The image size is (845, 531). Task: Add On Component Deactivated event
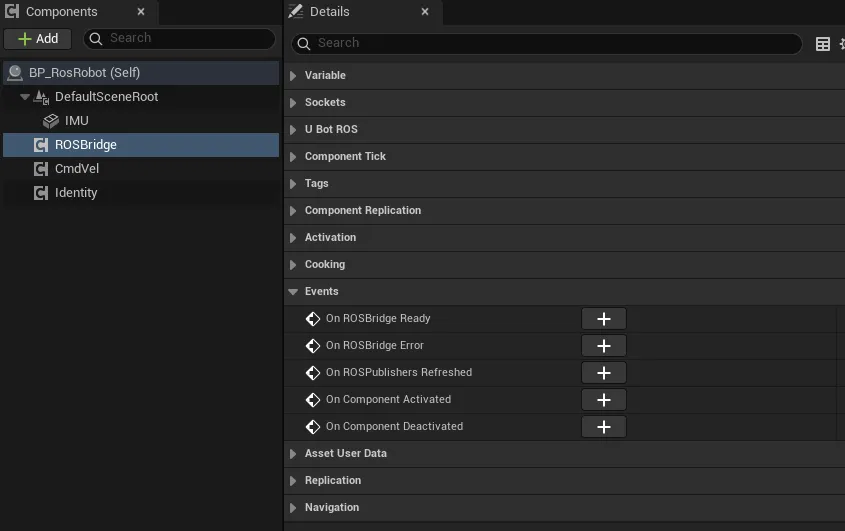(604, 426)
